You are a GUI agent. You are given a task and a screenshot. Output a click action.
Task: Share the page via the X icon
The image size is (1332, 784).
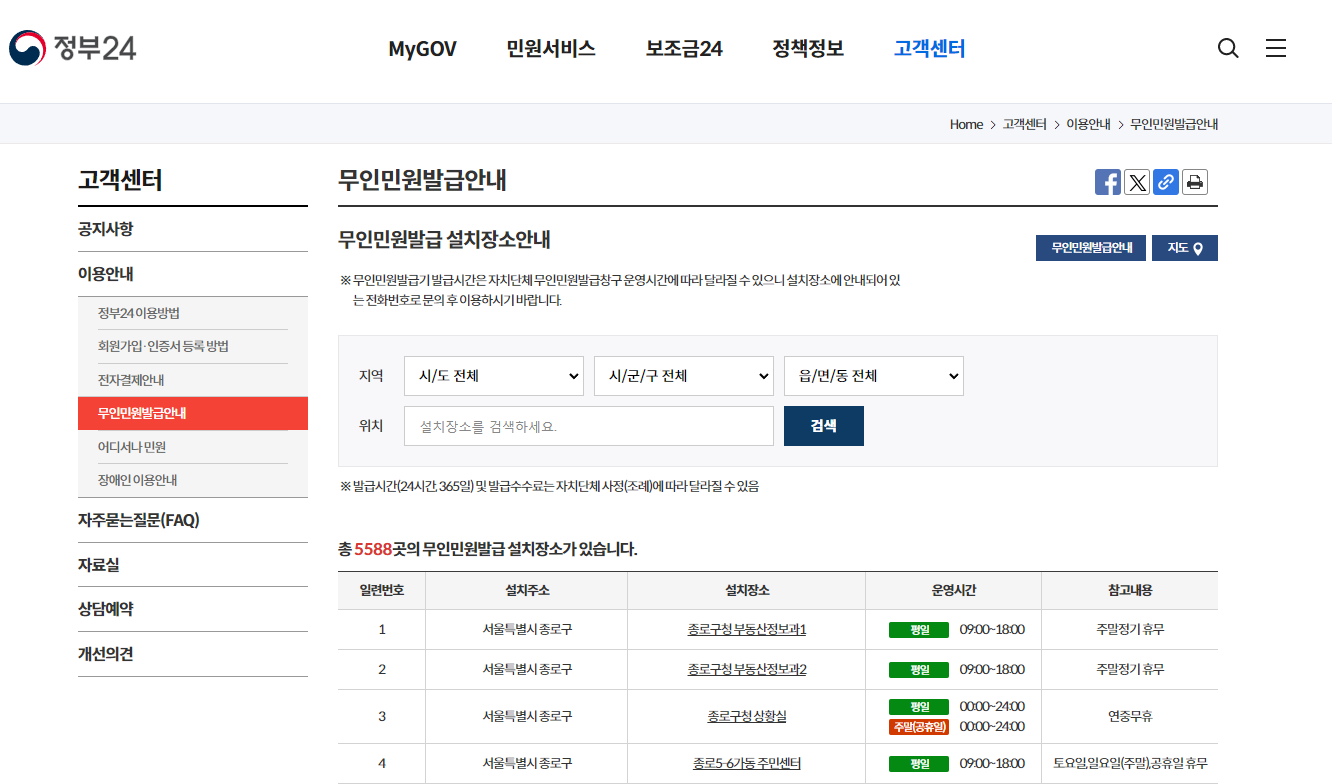tap(1137, 182)
